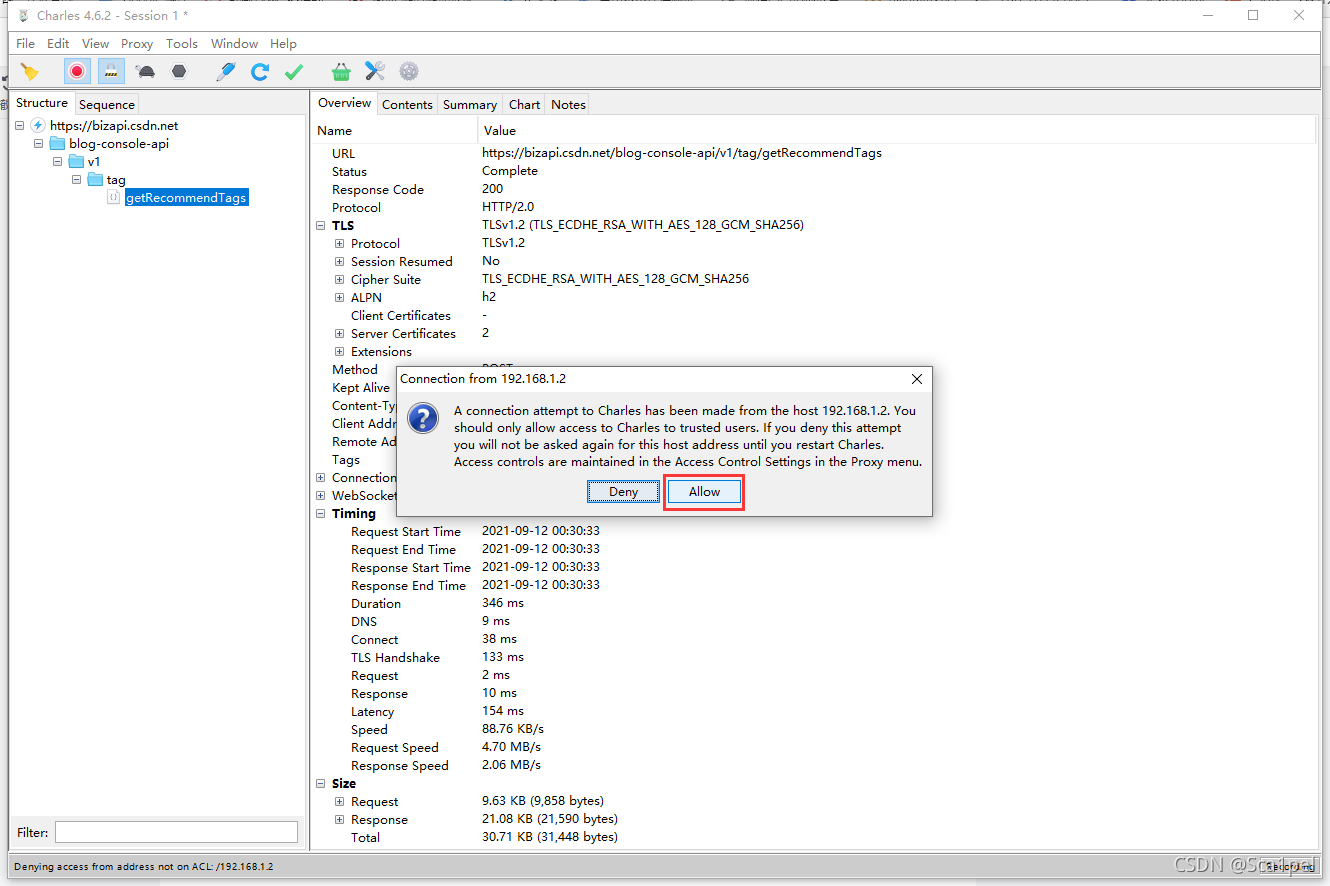1330x886 pixels.
Task: Click the Value column header
Action: click(897, 131)
